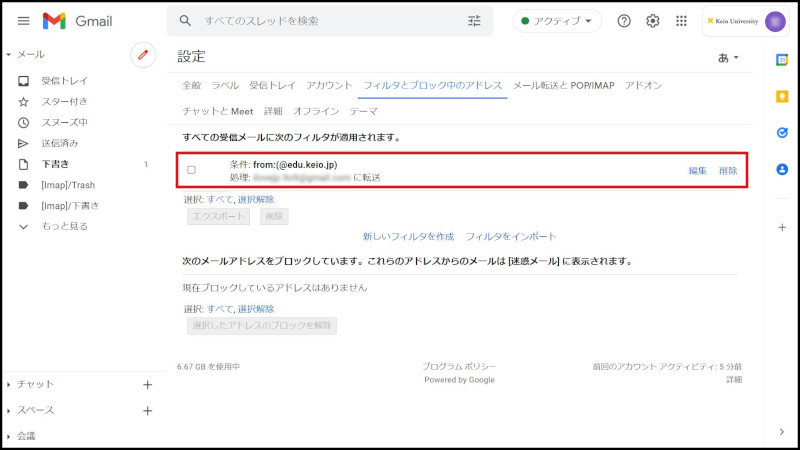Click the compose pencil icon
Image resolution: width=800 pixels, height=450 pixels.
143,55
